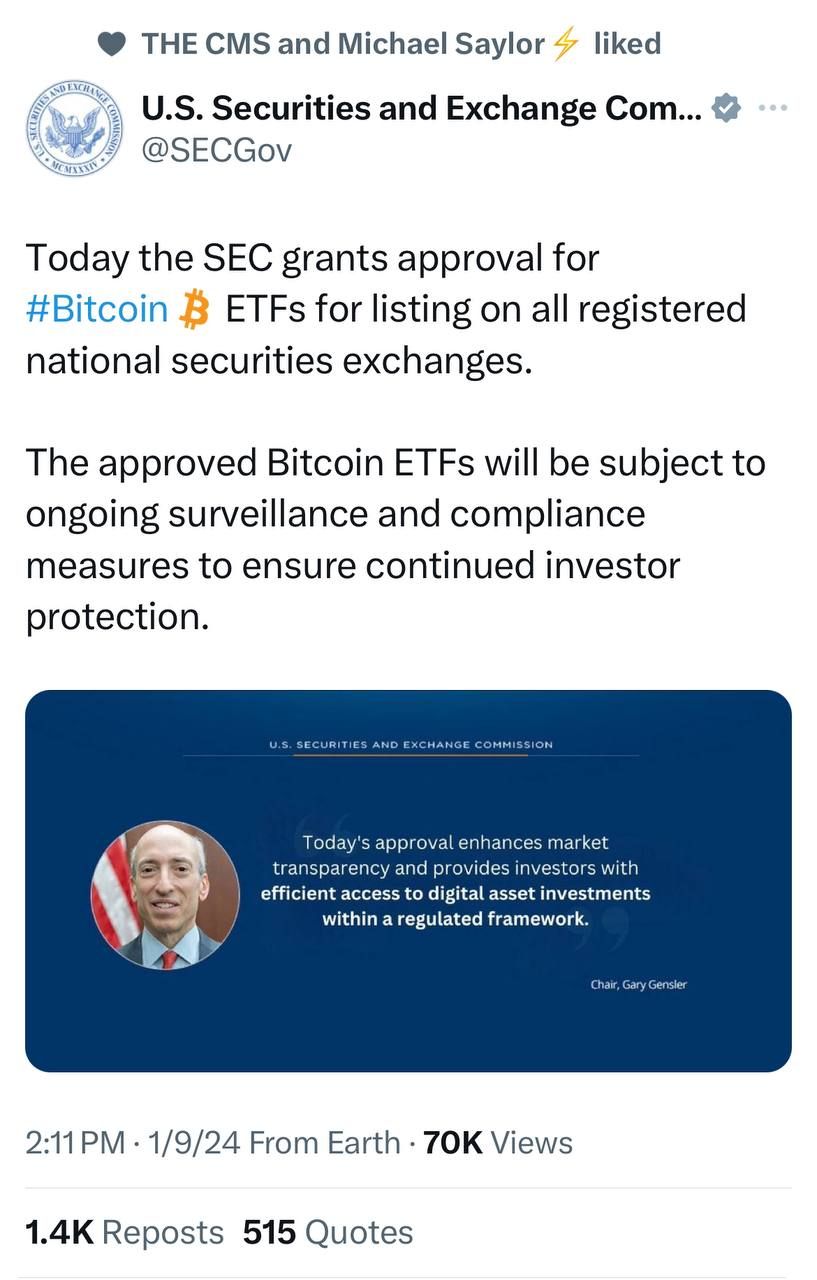The width and height of the screenshot is (817, 1280).
Task: View the 515 Quotes list
Action: (328, 1232)
